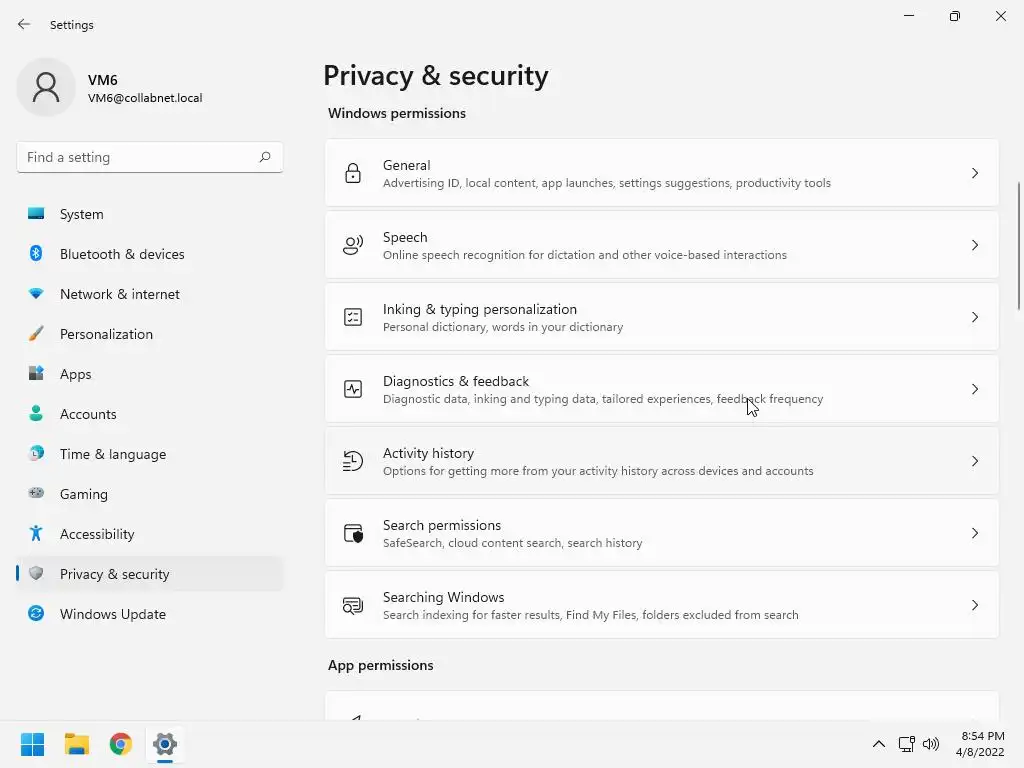Select the Accessibility figure icon

coord(36,534)
